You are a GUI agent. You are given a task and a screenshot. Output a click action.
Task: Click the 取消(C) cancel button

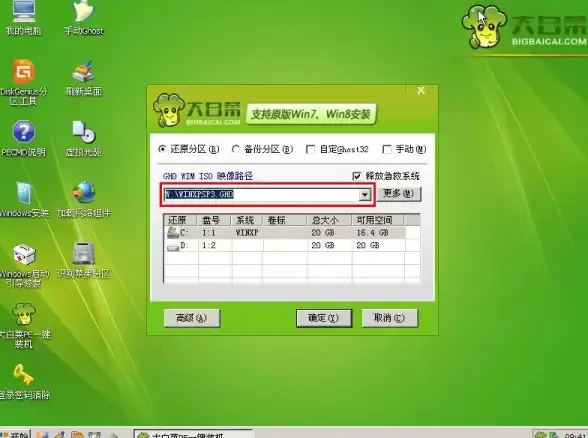pos(390,318)
